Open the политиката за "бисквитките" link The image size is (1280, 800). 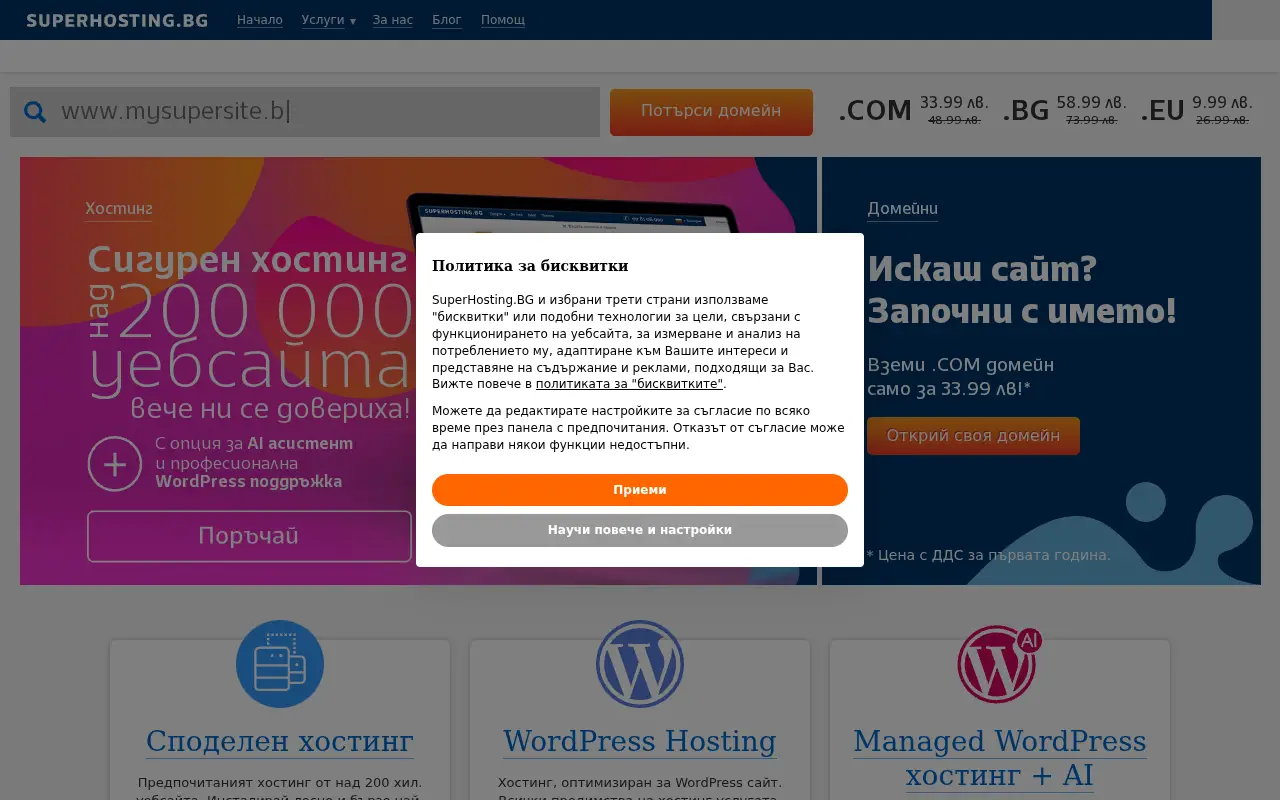(x=629, y=384)
